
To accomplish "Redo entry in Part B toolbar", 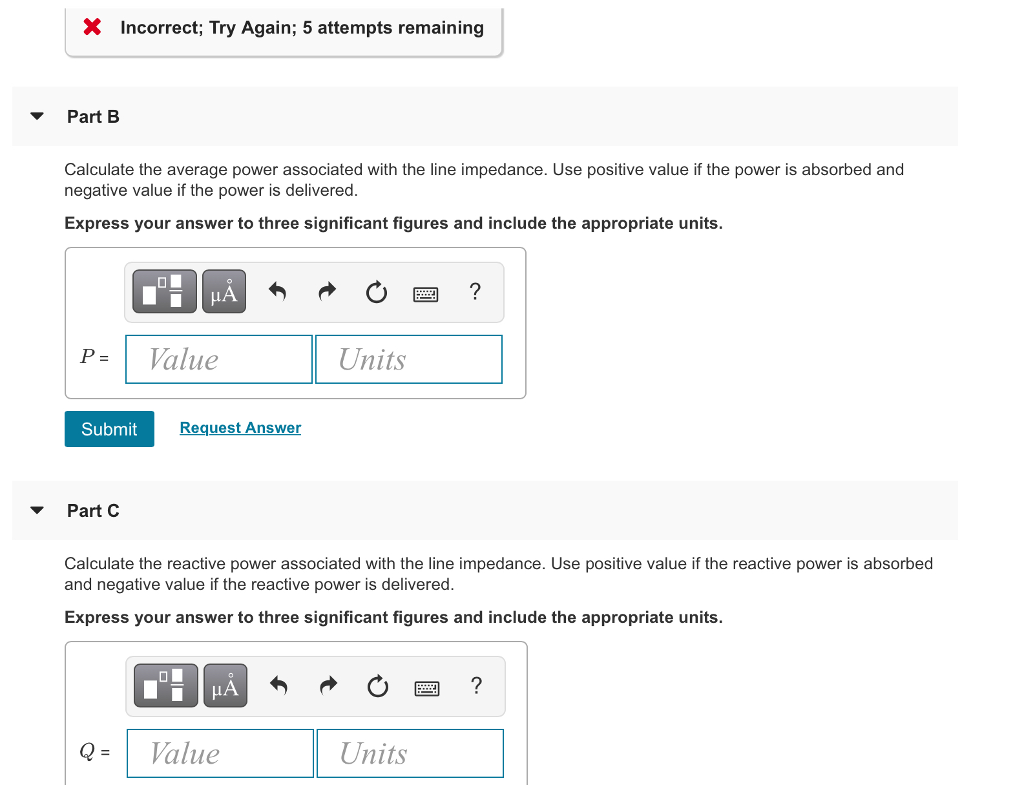I will tap(327, 291).
